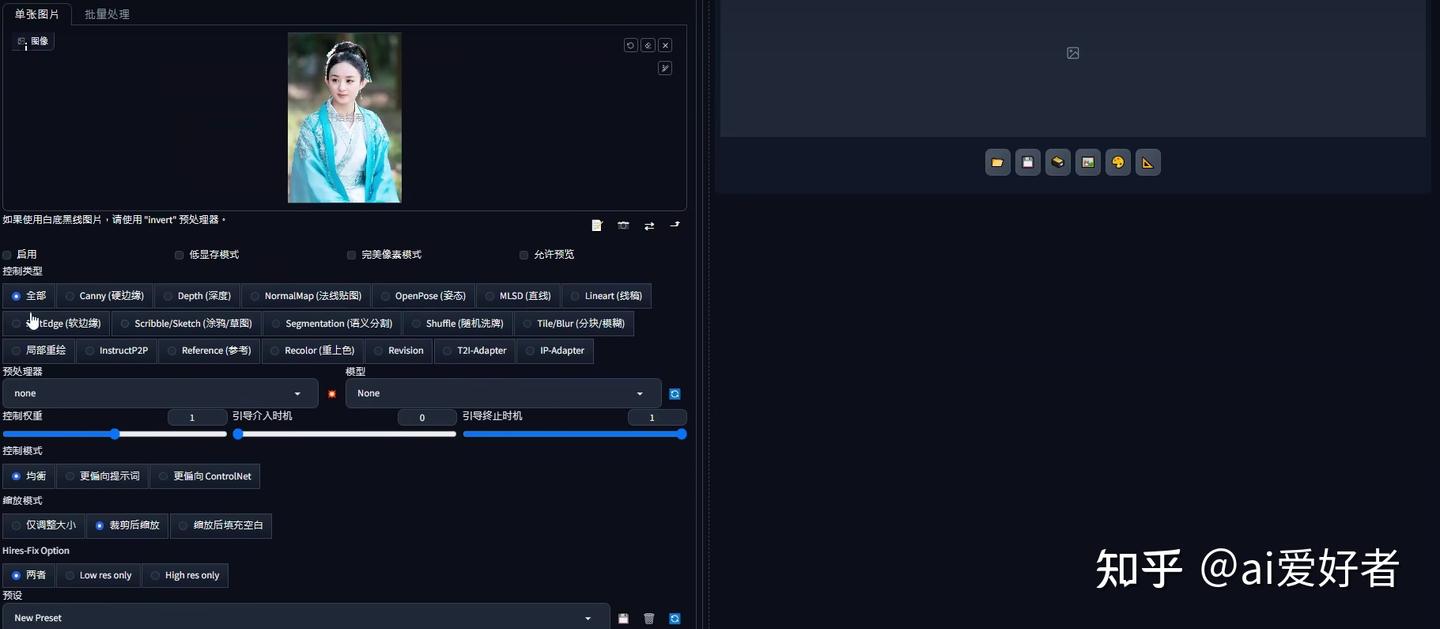Click the 控制权重 slider
This screenshot has height=629, width=1440.
coord(115,434)
